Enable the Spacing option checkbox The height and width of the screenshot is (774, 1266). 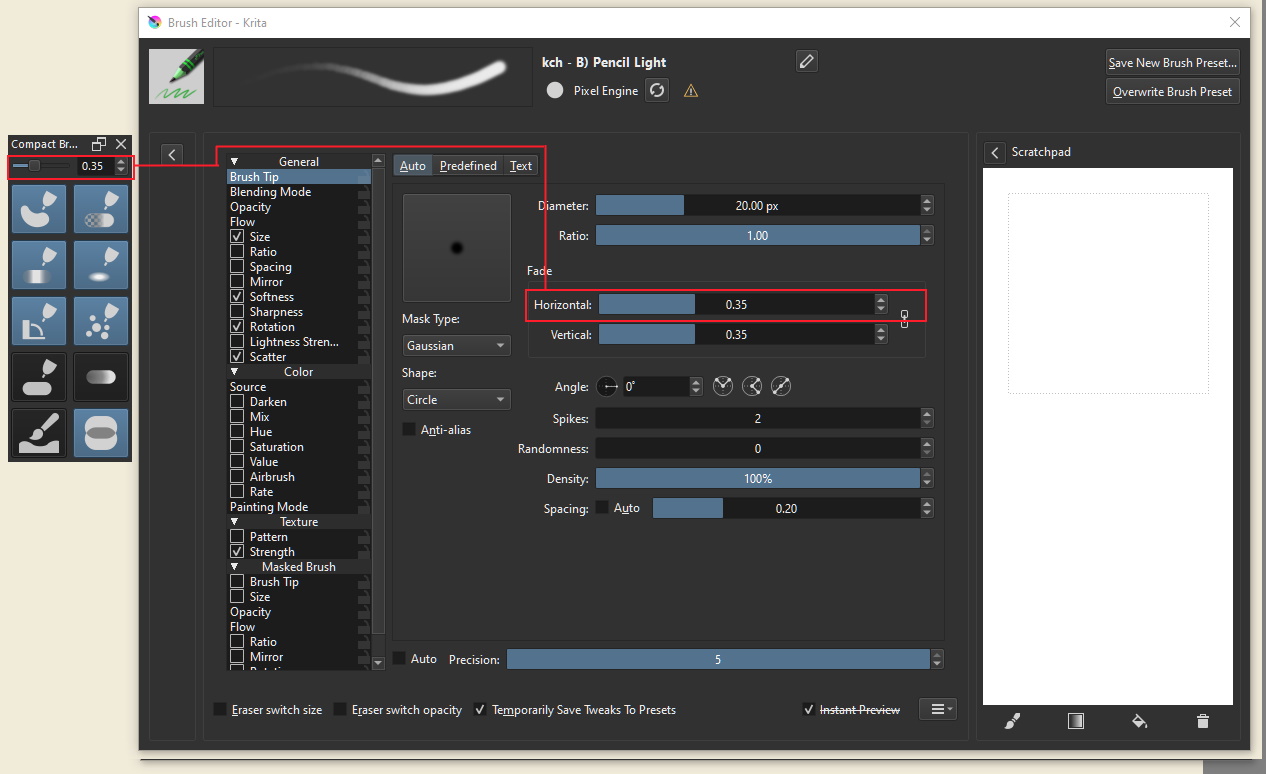pyautogui.click(x=237, y=267)
